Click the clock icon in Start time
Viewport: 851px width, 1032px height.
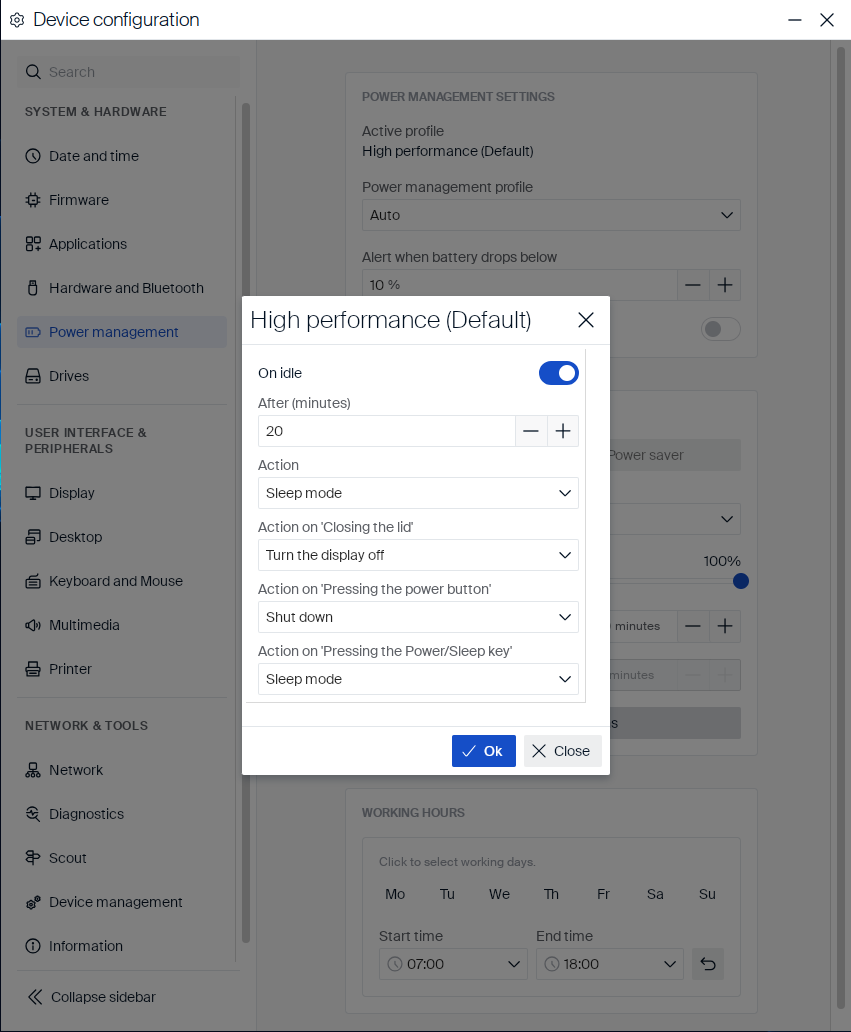click(x=395, y=964)
